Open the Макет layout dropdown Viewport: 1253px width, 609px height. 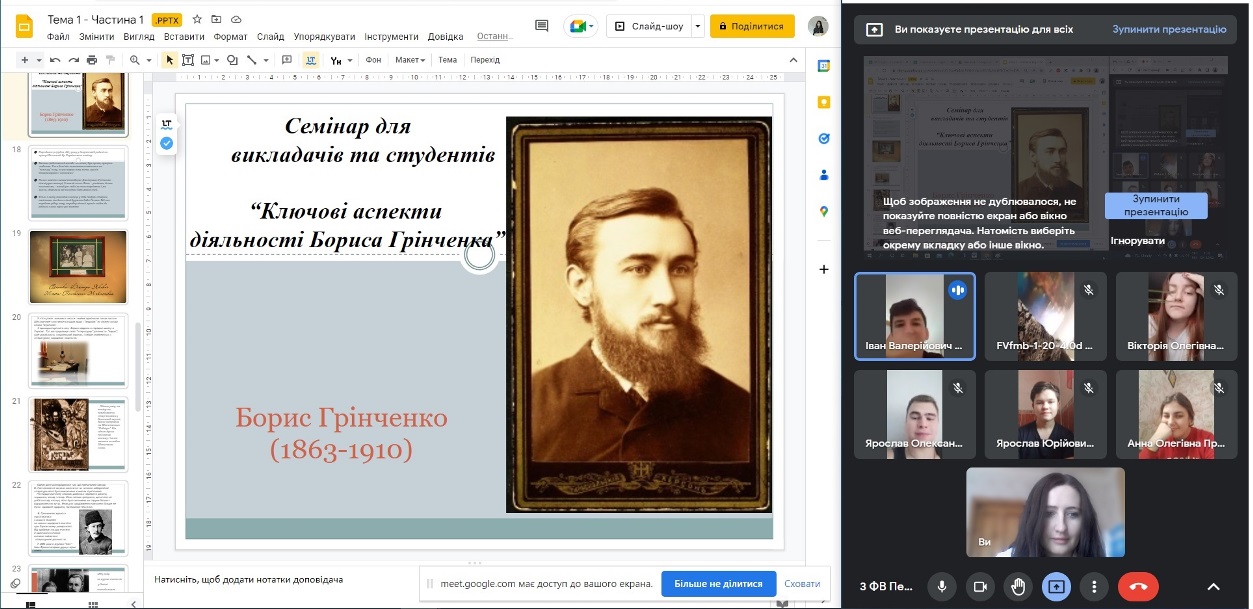click(x=409, y=60)
